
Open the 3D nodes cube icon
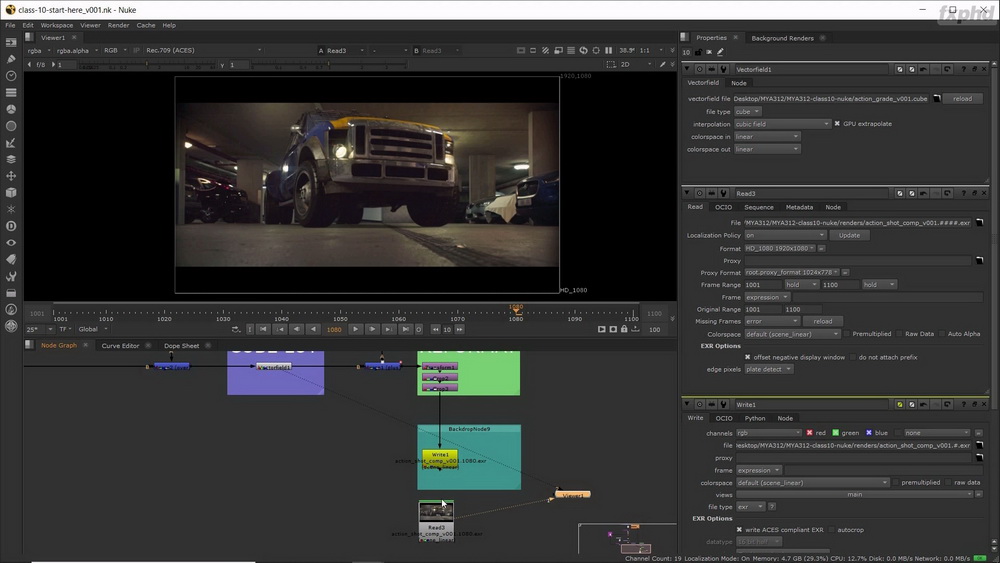(x=11, y=193)
